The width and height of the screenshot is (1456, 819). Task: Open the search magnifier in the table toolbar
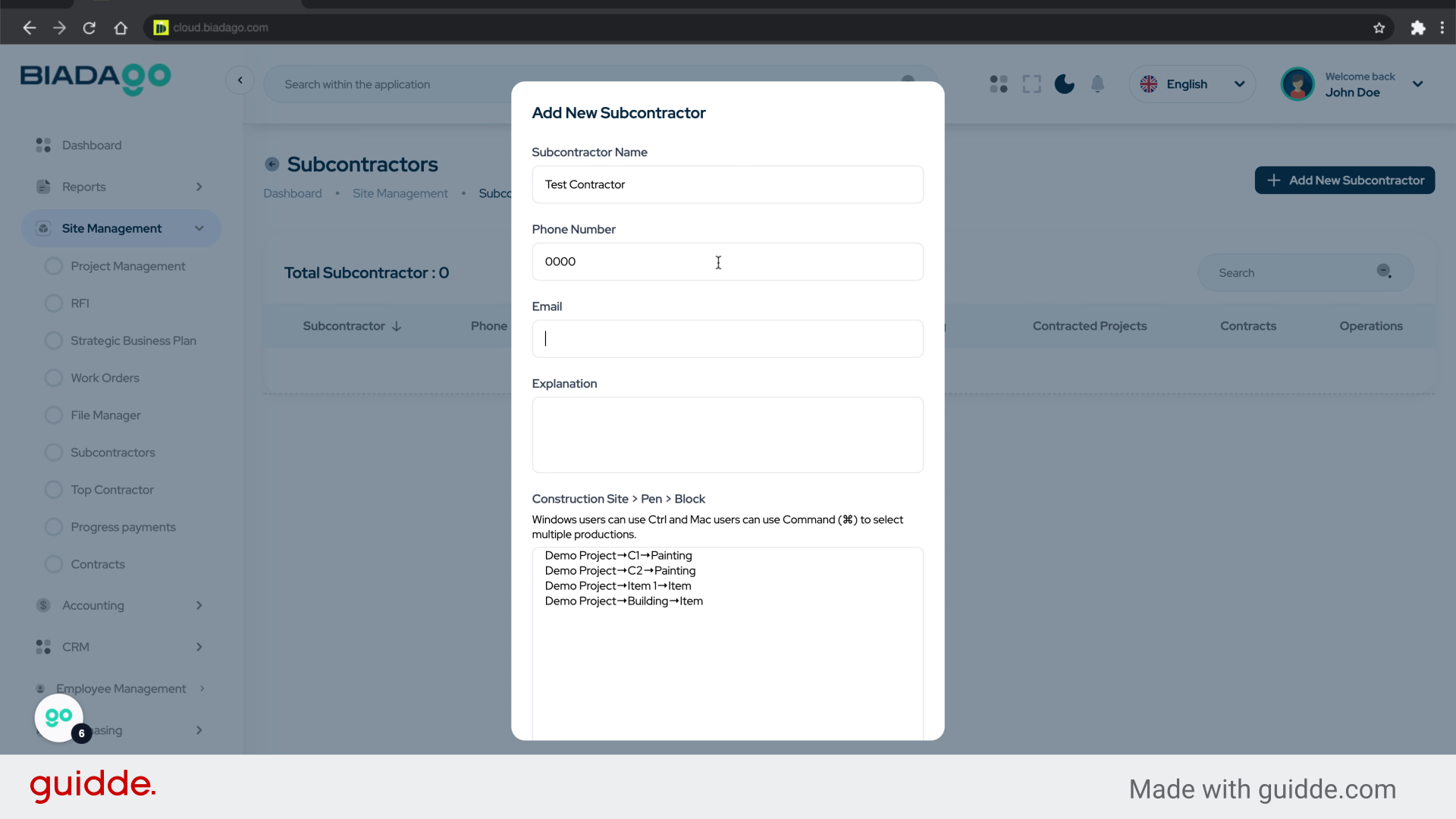point(1384,271)
